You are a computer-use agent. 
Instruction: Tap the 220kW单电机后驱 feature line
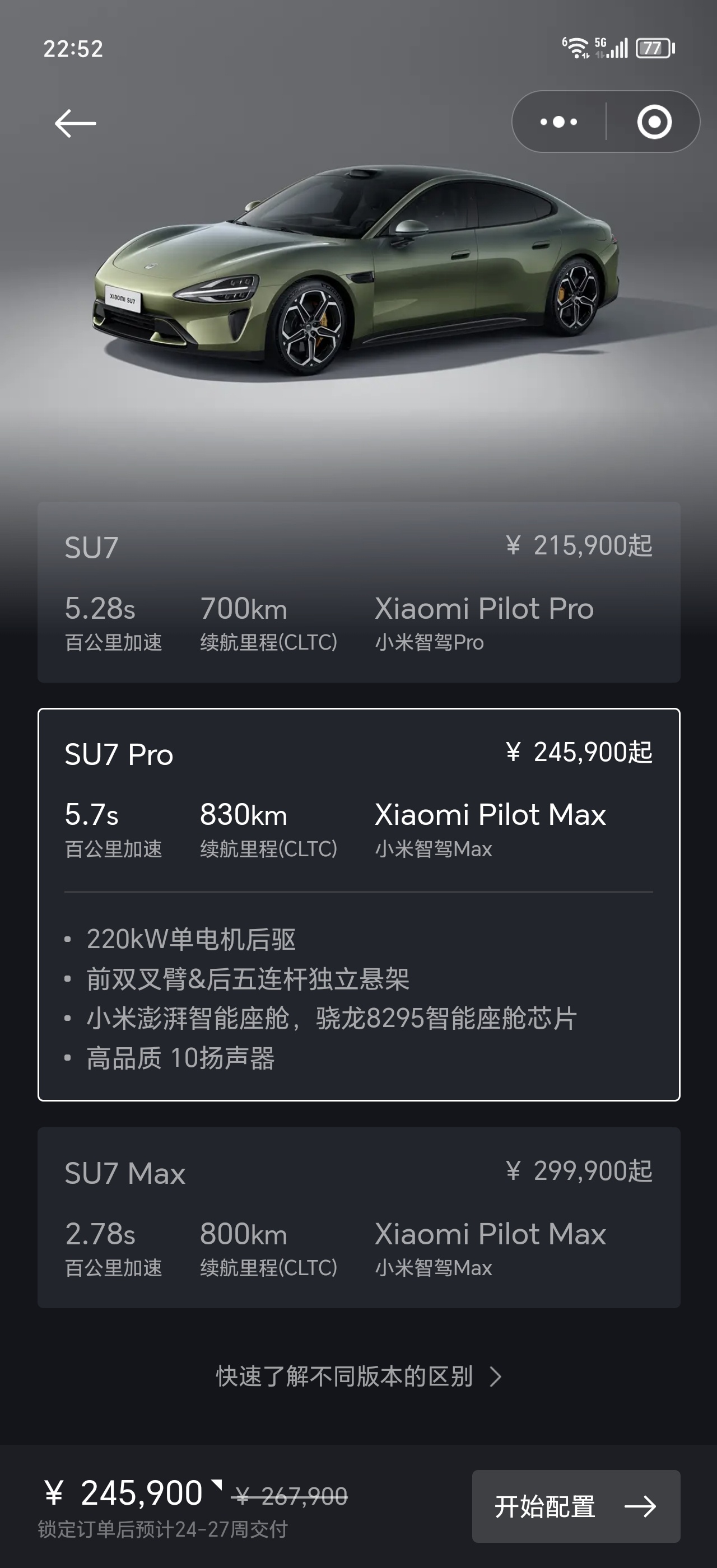tap(191, 939)
